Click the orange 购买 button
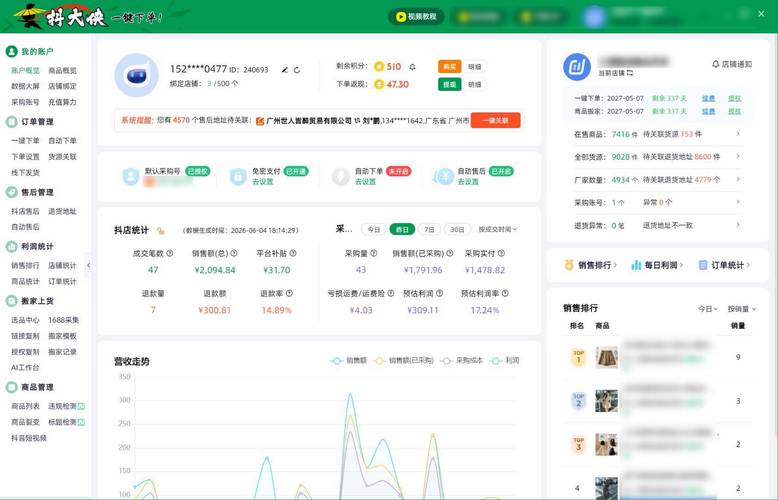 point(450,66)
